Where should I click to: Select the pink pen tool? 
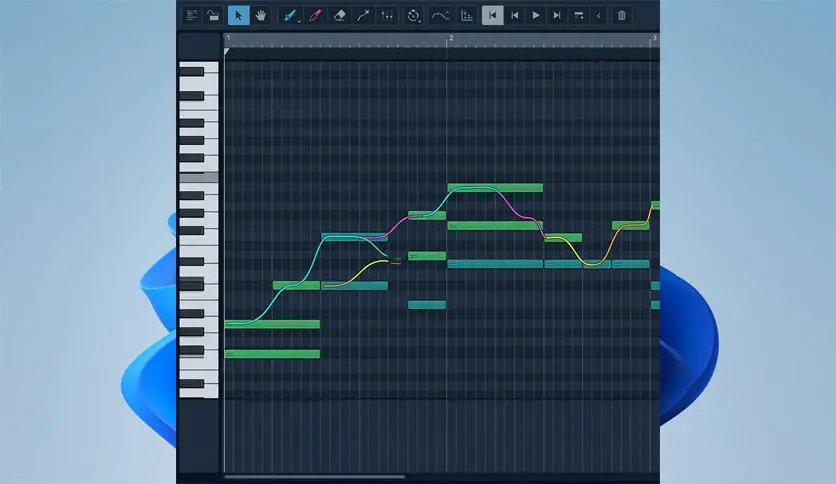click(315, 15)
